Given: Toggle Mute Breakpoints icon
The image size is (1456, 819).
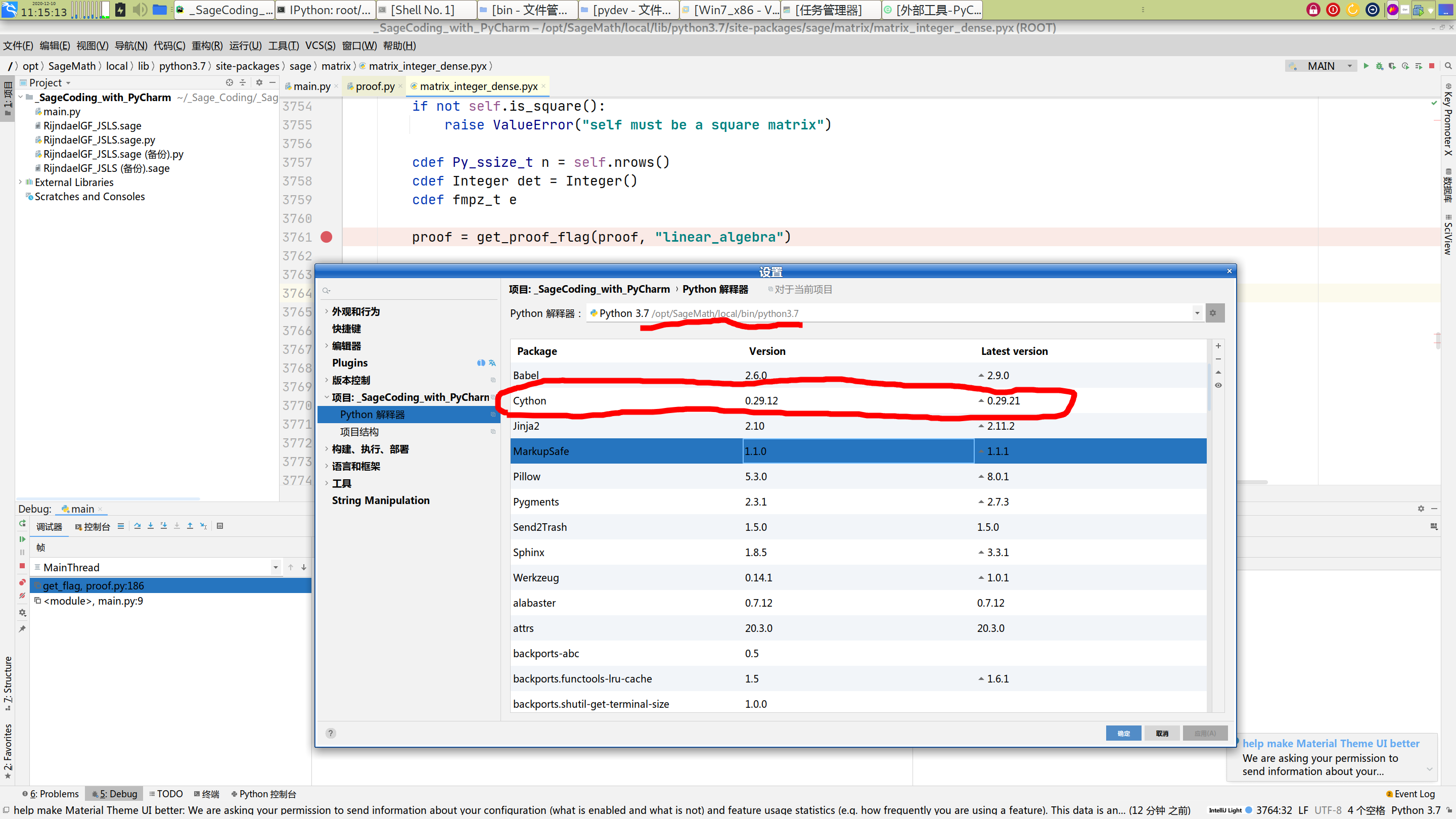Looking at the screenshot, I should (x=22, y=596).
